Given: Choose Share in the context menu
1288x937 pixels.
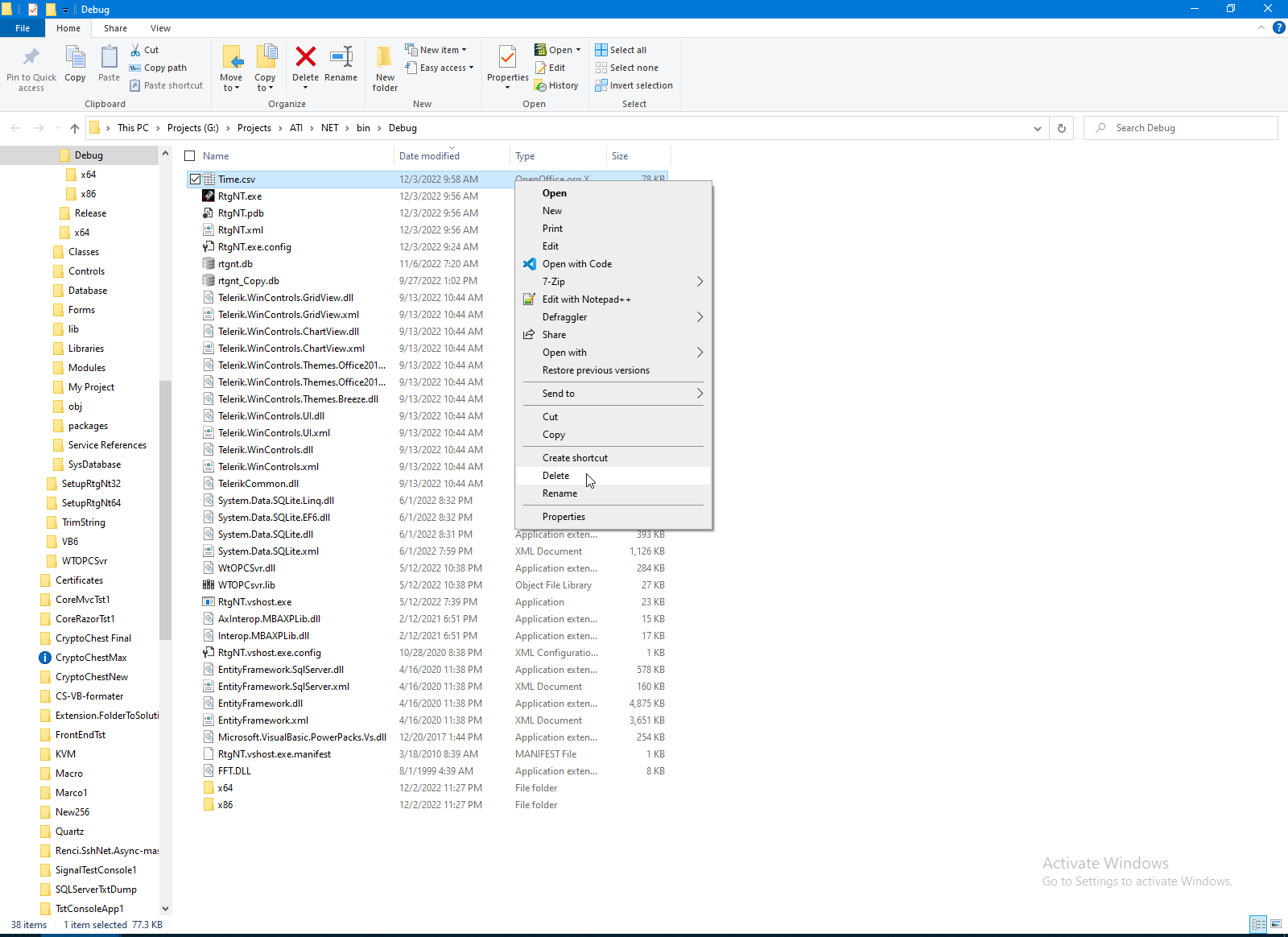Looking at the screenshot, I should (613, 335).
